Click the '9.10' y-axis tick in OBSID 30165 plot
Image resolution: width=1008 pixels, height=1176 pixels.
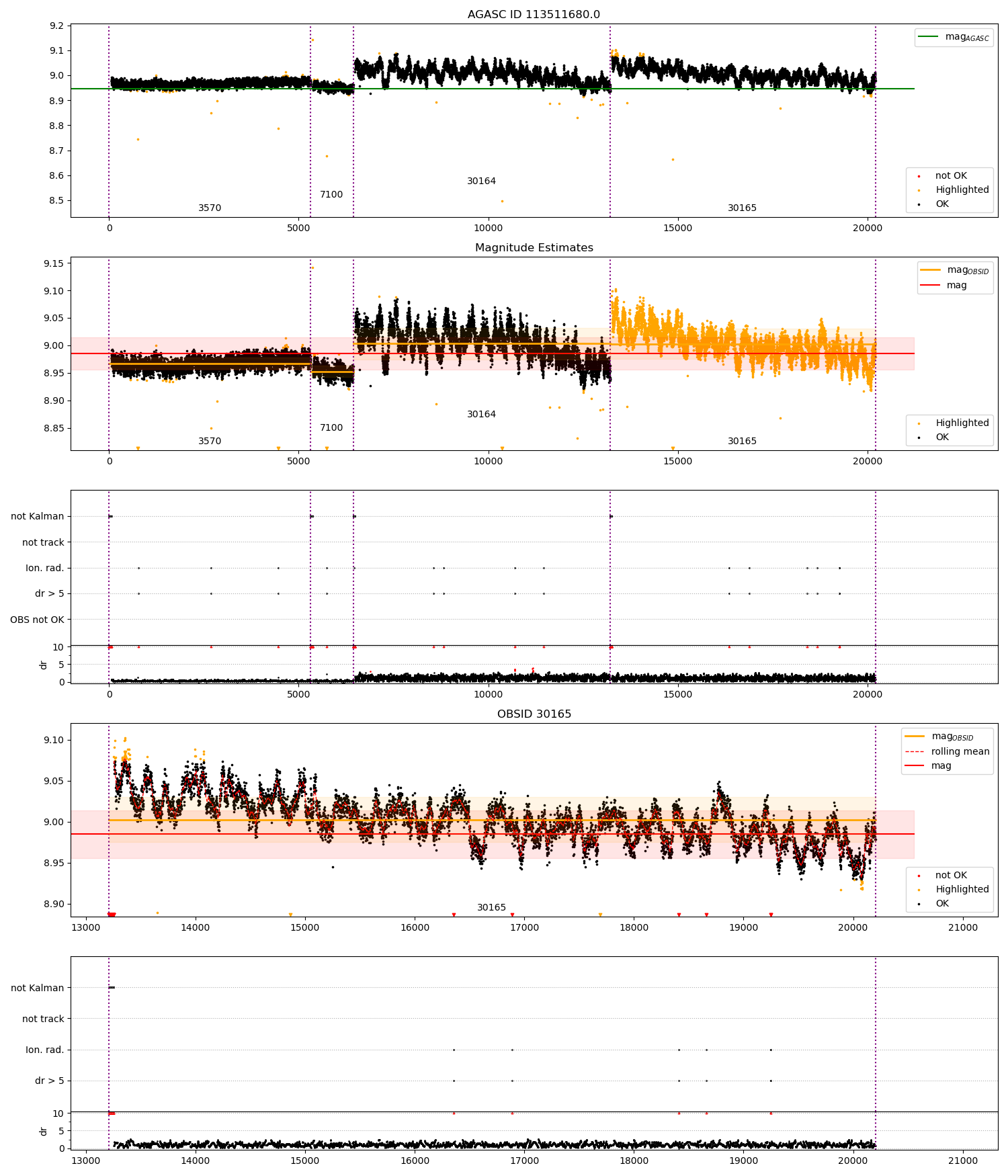(x=54, y=741)
